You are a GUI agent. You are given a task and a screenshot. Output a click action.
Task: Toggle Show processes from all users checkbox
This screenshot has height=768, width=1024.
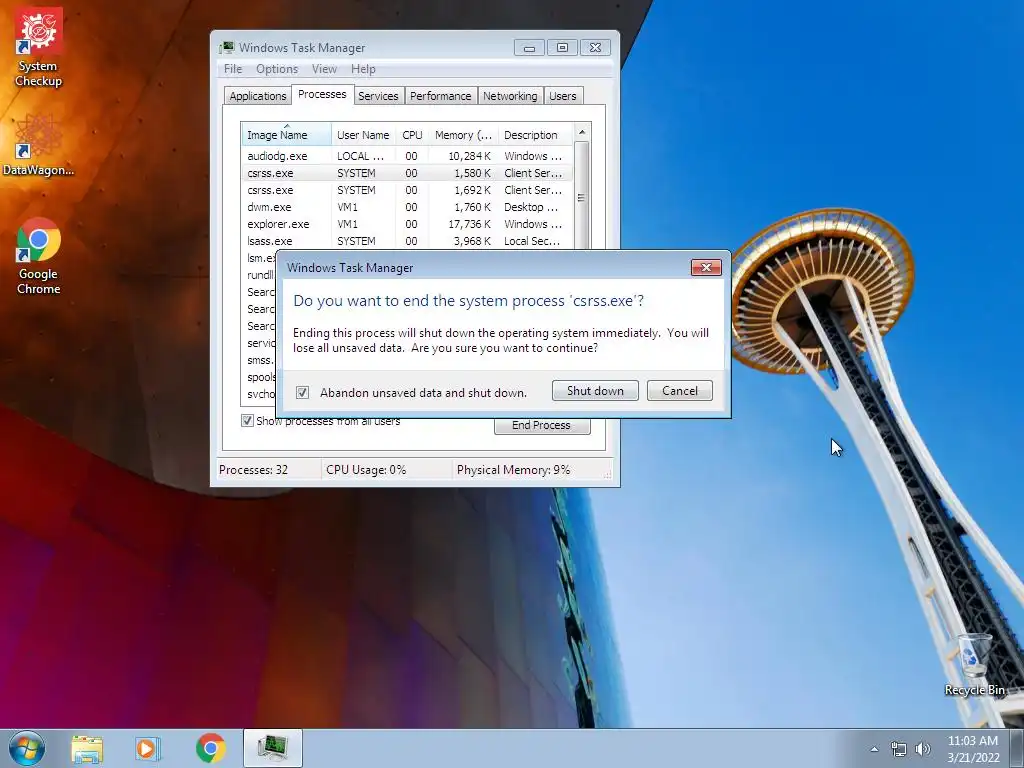point(248,421)
